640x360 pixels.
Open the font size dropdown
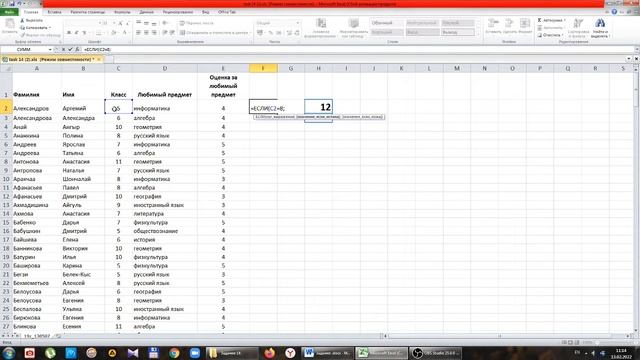(x=114, y=23)
